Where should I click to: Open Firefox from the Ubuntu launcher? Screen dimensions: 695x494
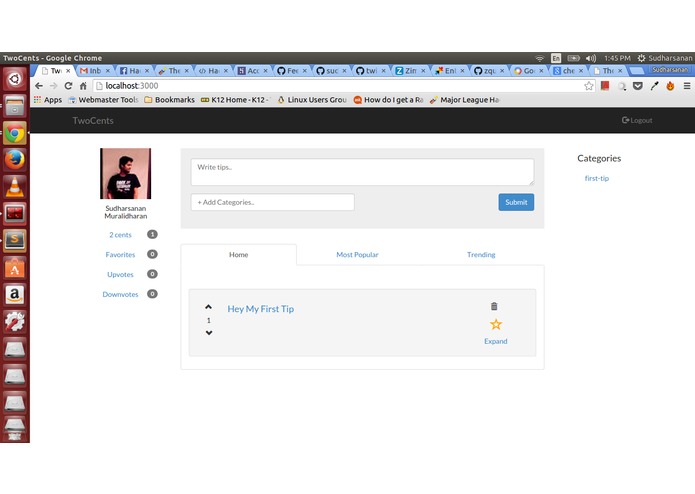[x=15, y=159]
